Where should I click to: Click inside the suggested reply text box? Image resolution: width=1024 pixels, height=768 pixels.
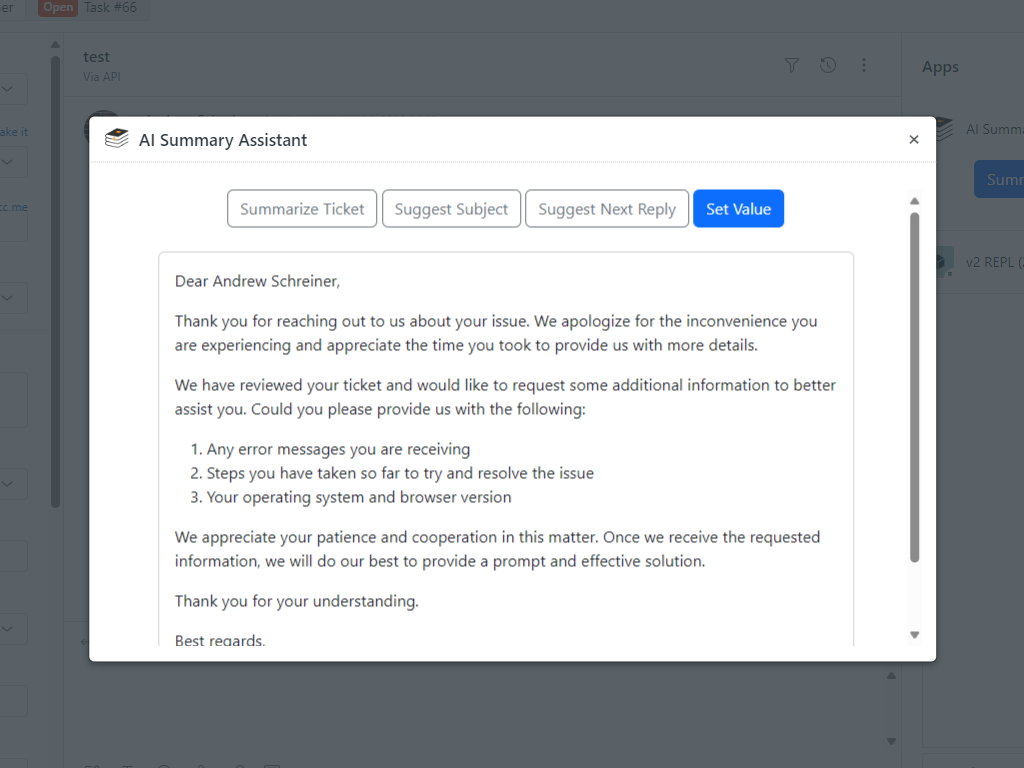point(505,450)
